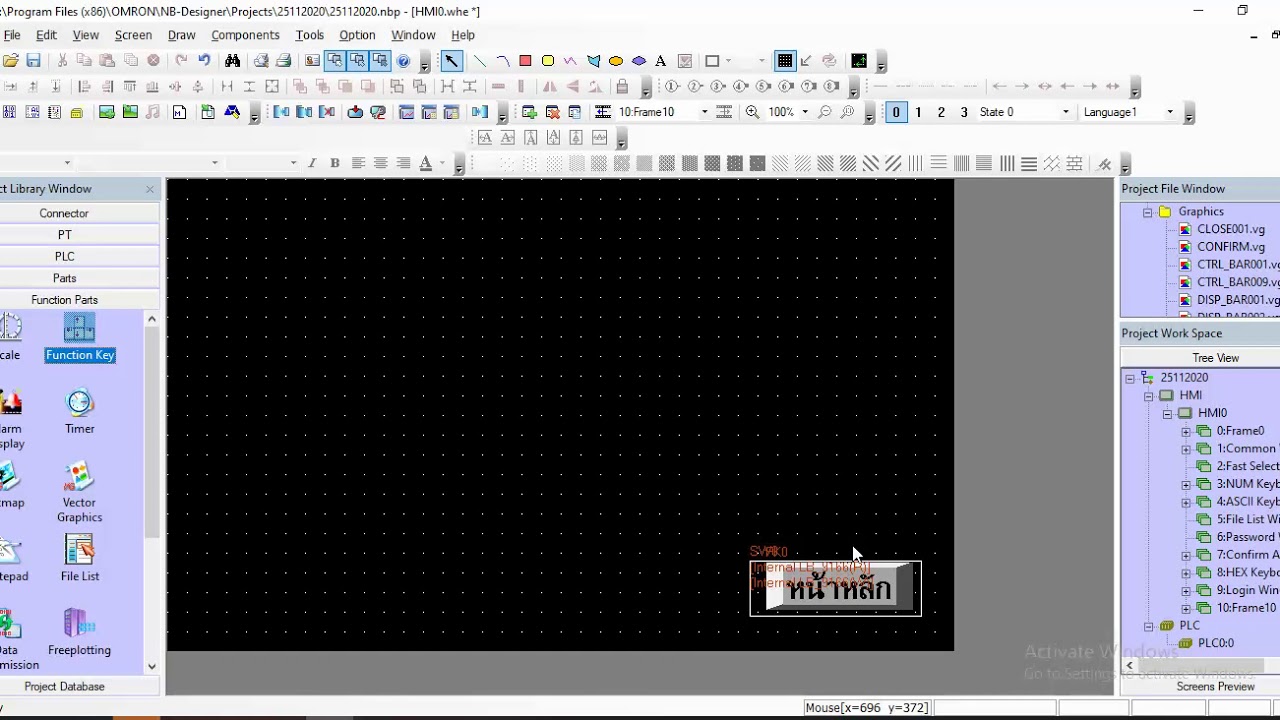Select the Vector Graphics part

[79, 493]
